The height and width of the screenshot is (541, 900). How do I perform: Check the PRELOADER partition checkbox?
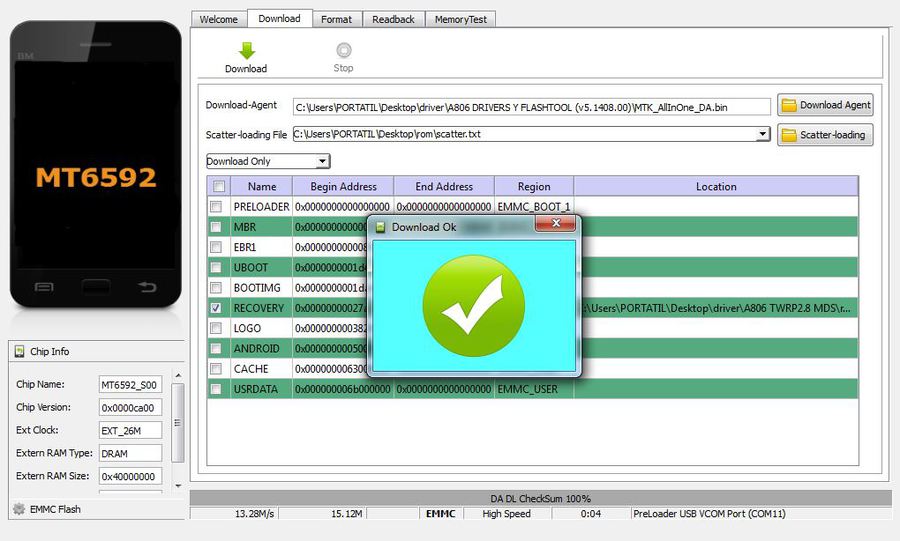(x=216, y=207)
